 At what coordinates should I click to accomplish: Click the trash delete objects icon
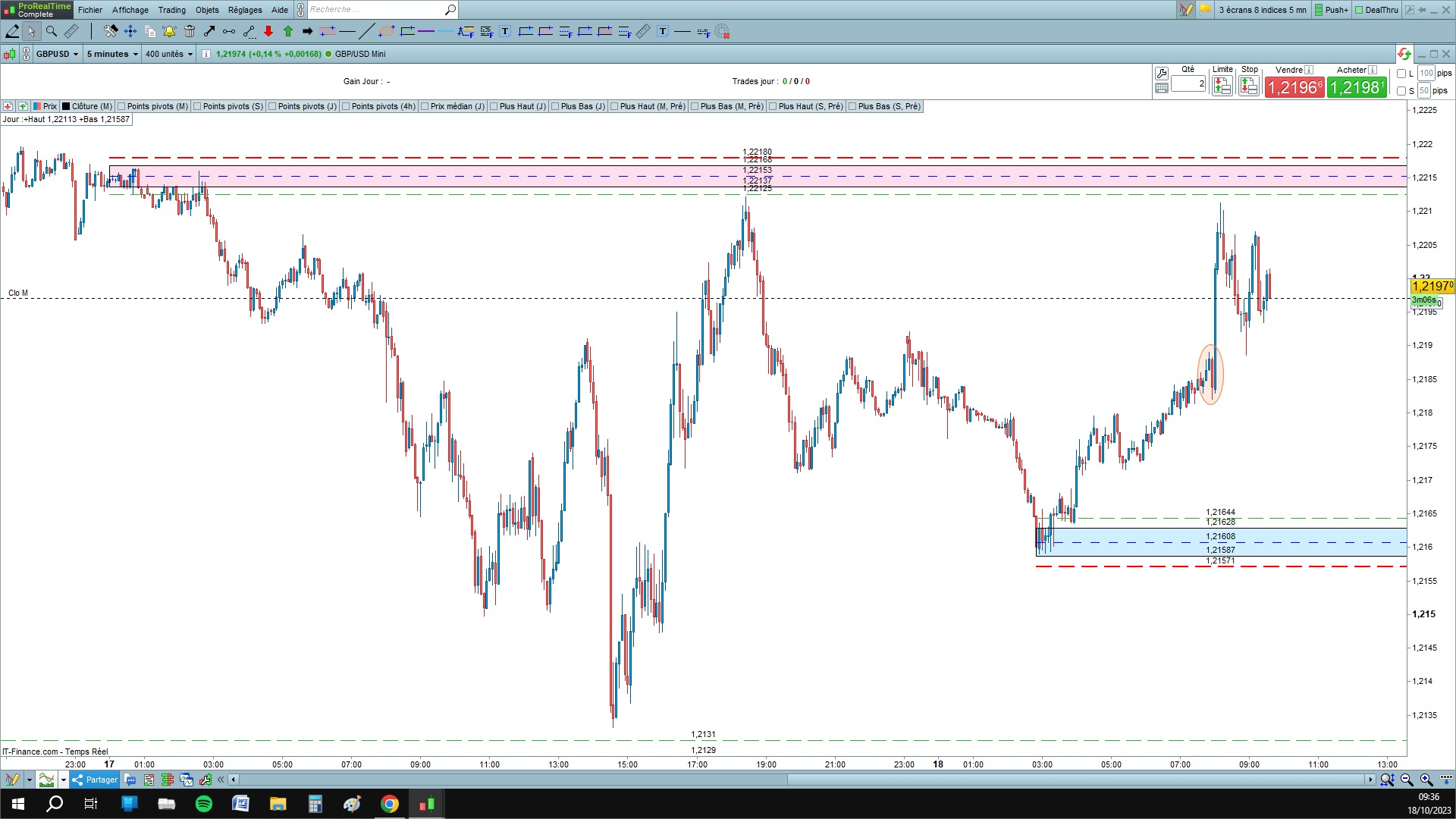[x=190, y=32]
